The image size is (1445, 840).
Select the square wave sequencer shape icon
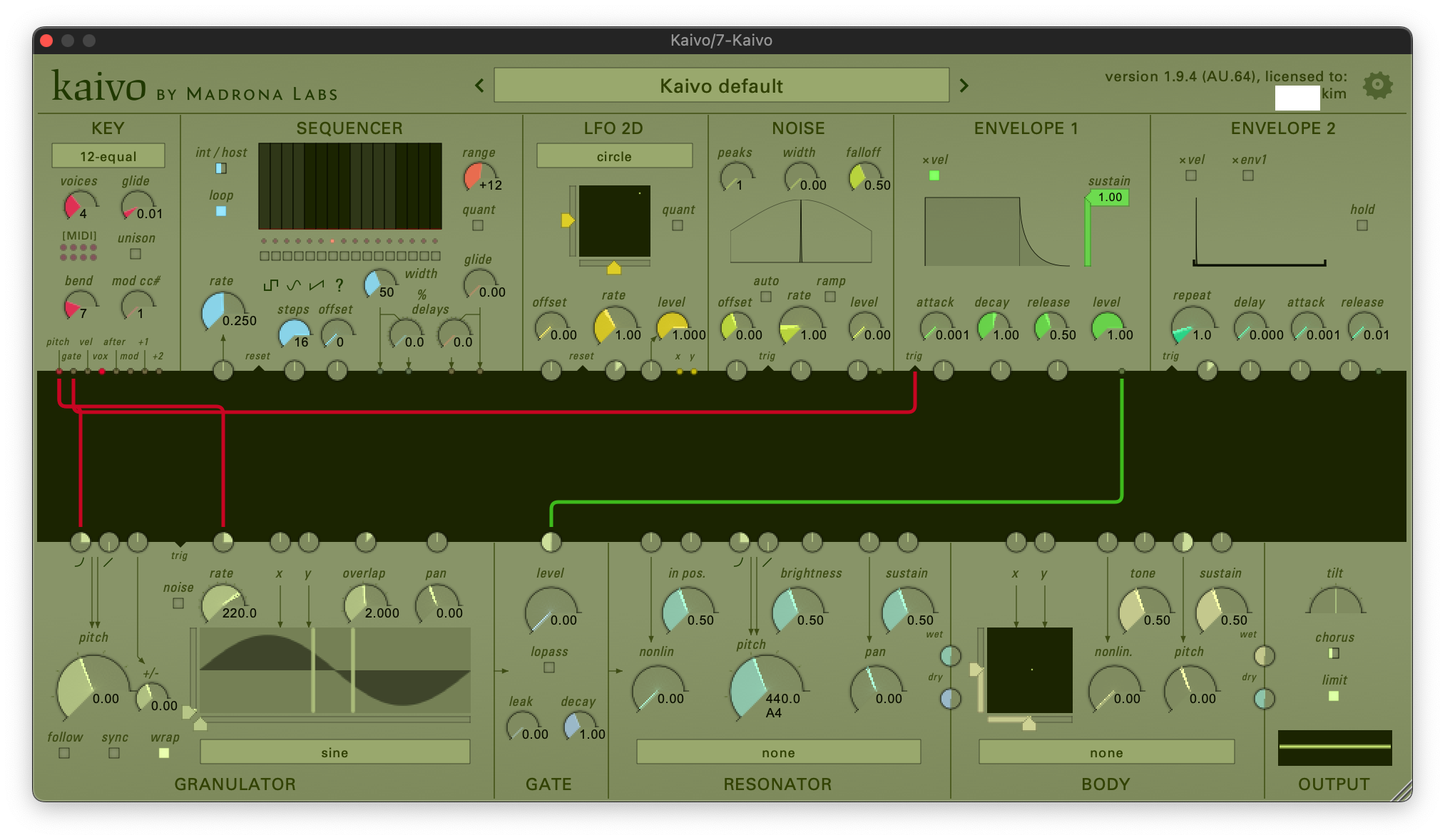[271, 285]
